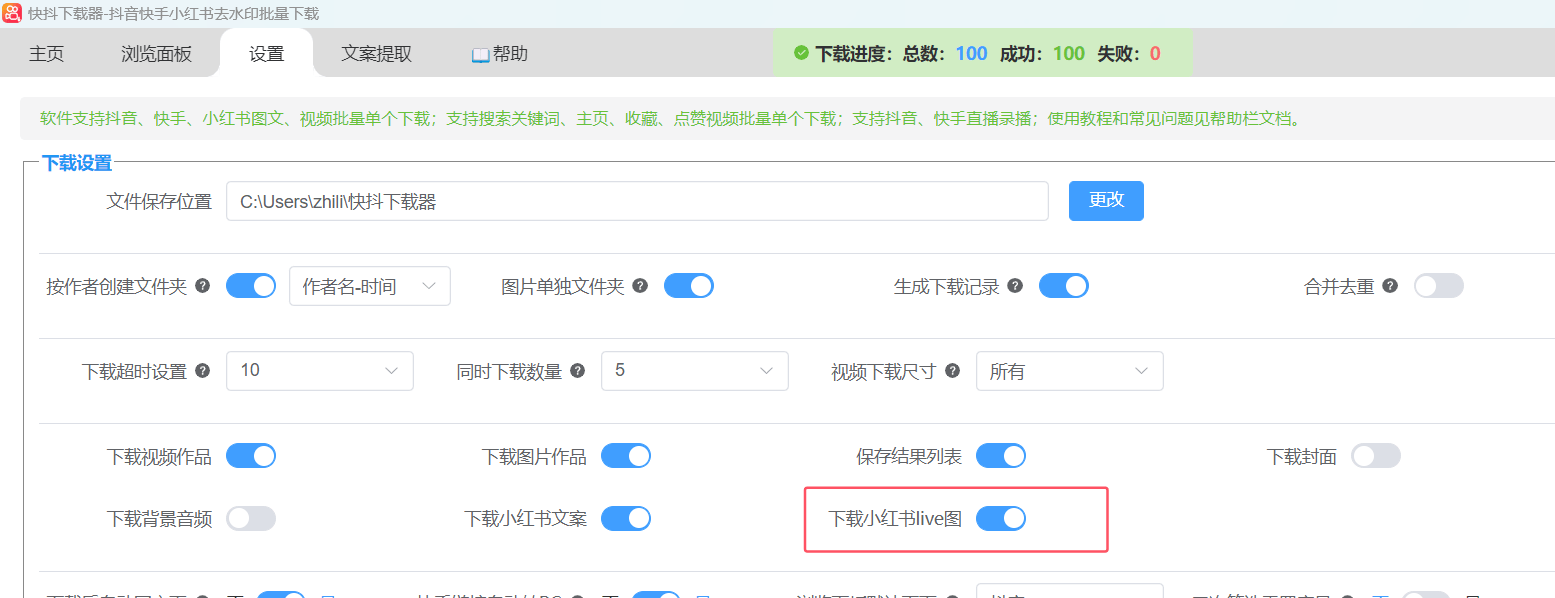The height and width of the screenshot is (598, 1555).
Task: Enable the 合并去重 switch
Action: pyautogui.click(x=1439, y=286)
